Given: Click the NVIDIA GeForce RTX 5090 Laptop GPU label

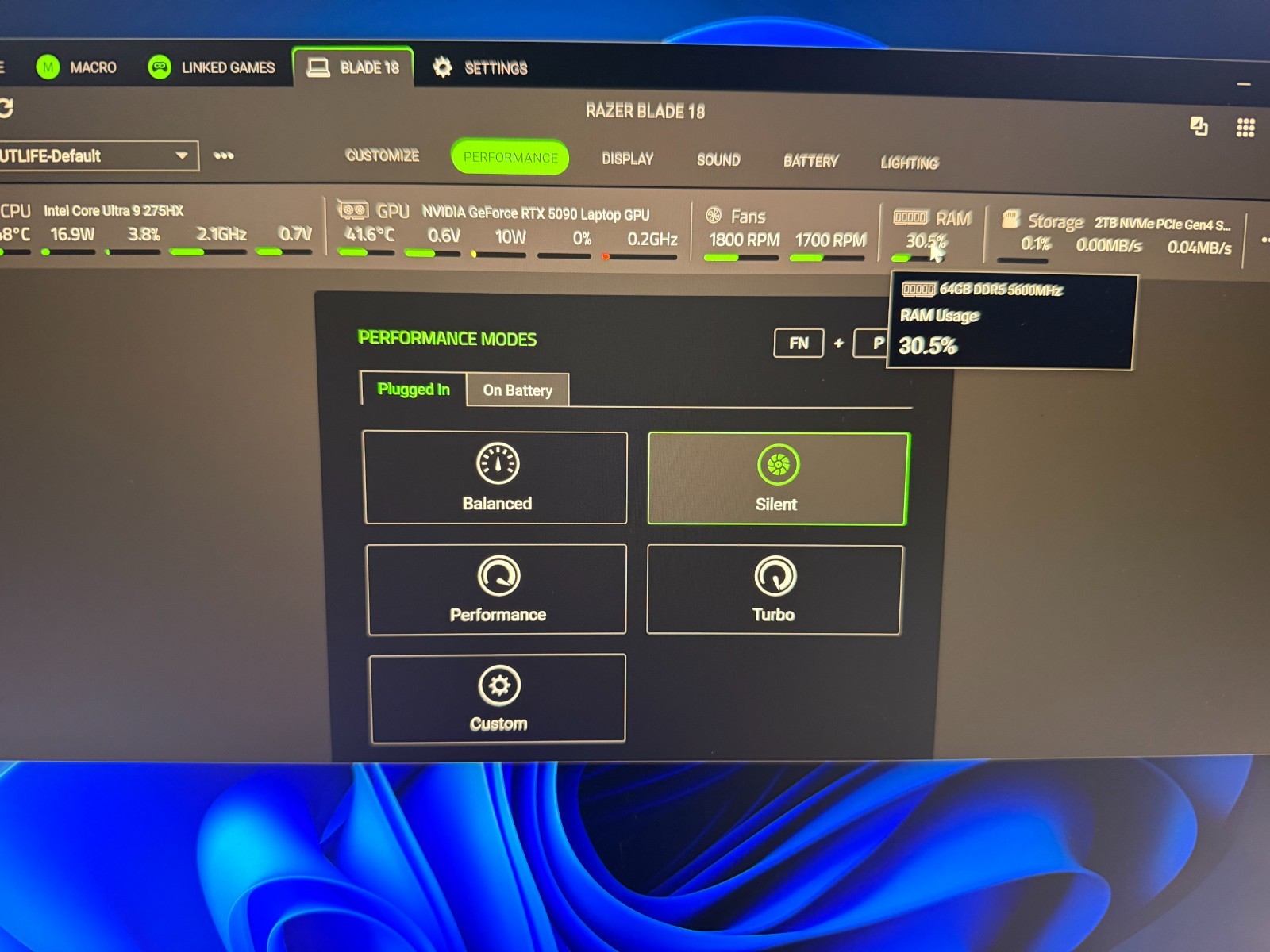Looking at the screenshot, I should (x=536, y=213).
